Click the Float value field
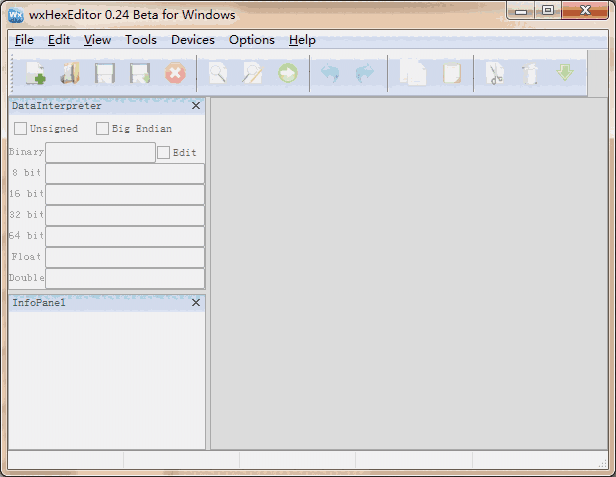 125,257
